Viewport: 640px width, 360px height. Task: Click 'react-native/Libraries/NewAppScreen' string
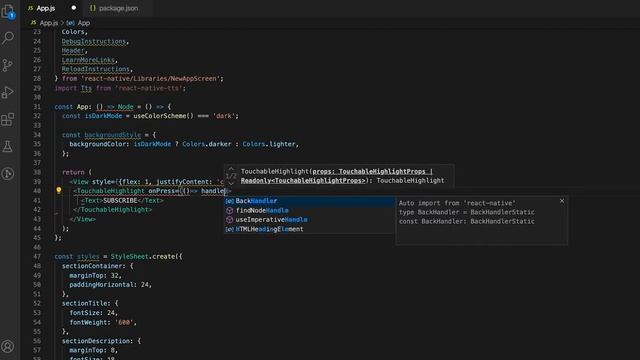click(151, 78)
